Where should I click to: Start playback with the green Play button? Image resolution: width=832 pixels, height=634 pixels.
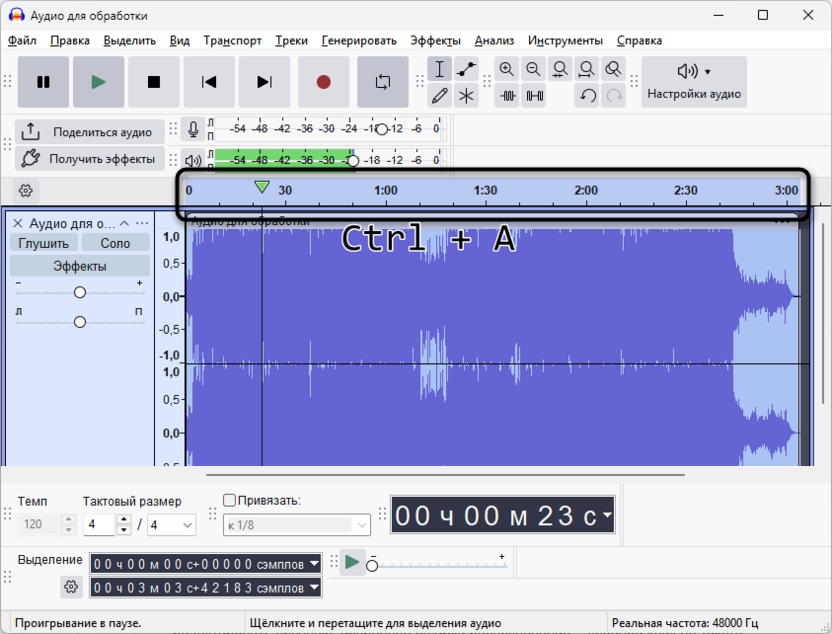[98, 82]
